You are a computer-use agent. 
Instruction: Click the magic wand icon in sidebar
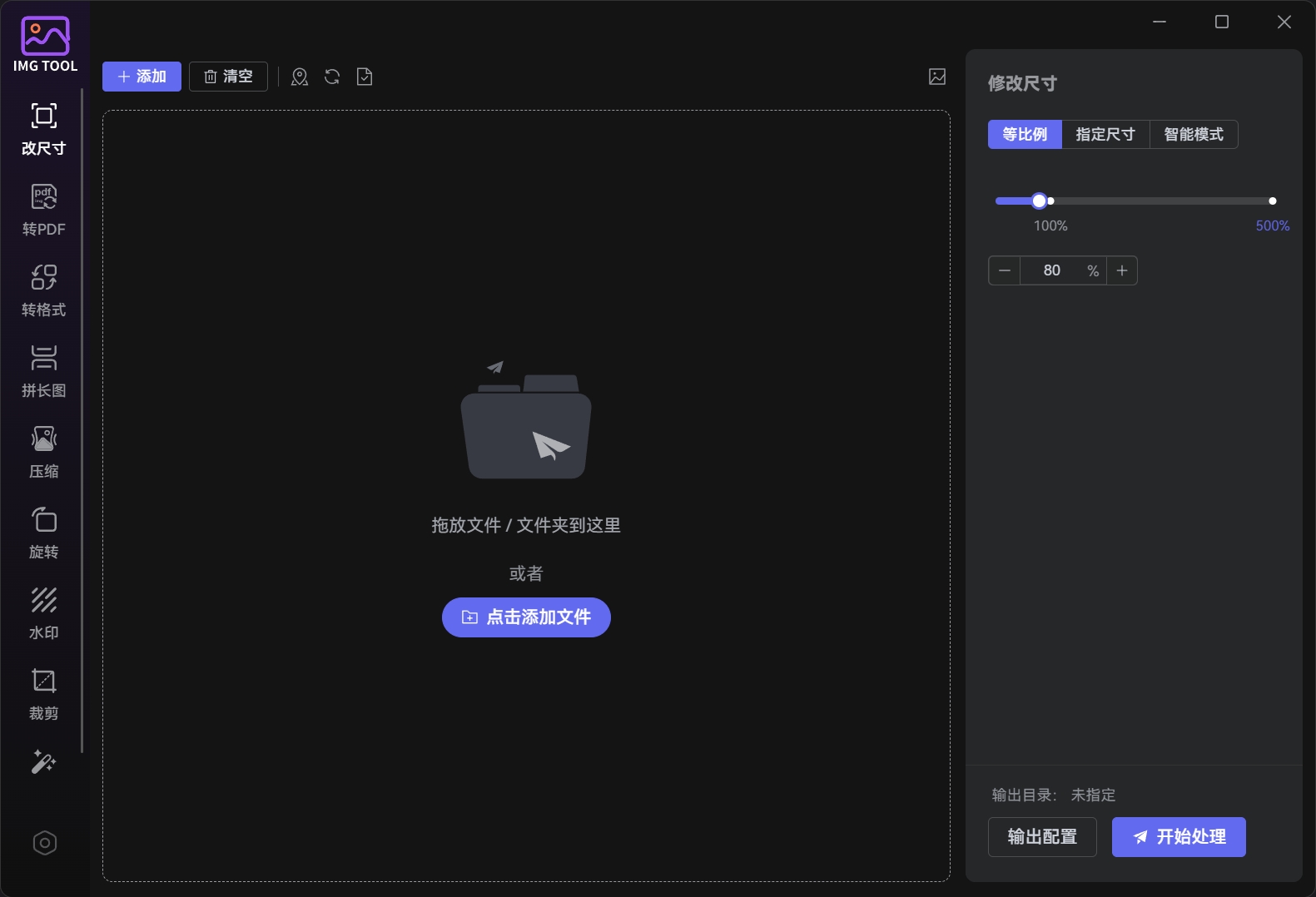(x=43, y=761)
